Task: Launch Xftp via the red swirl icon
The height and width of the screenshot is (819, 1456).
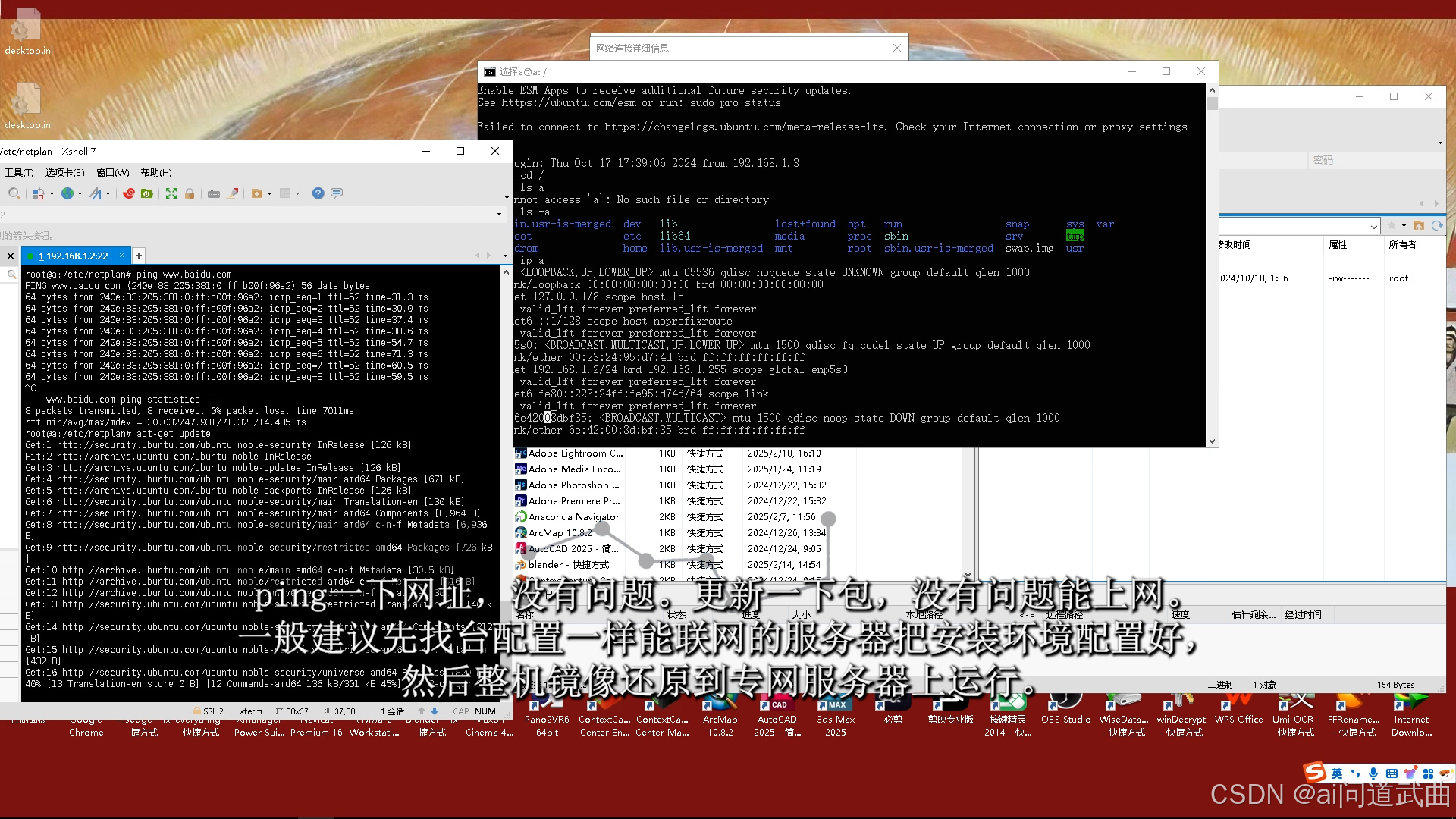Action: [x=129, y=193]
